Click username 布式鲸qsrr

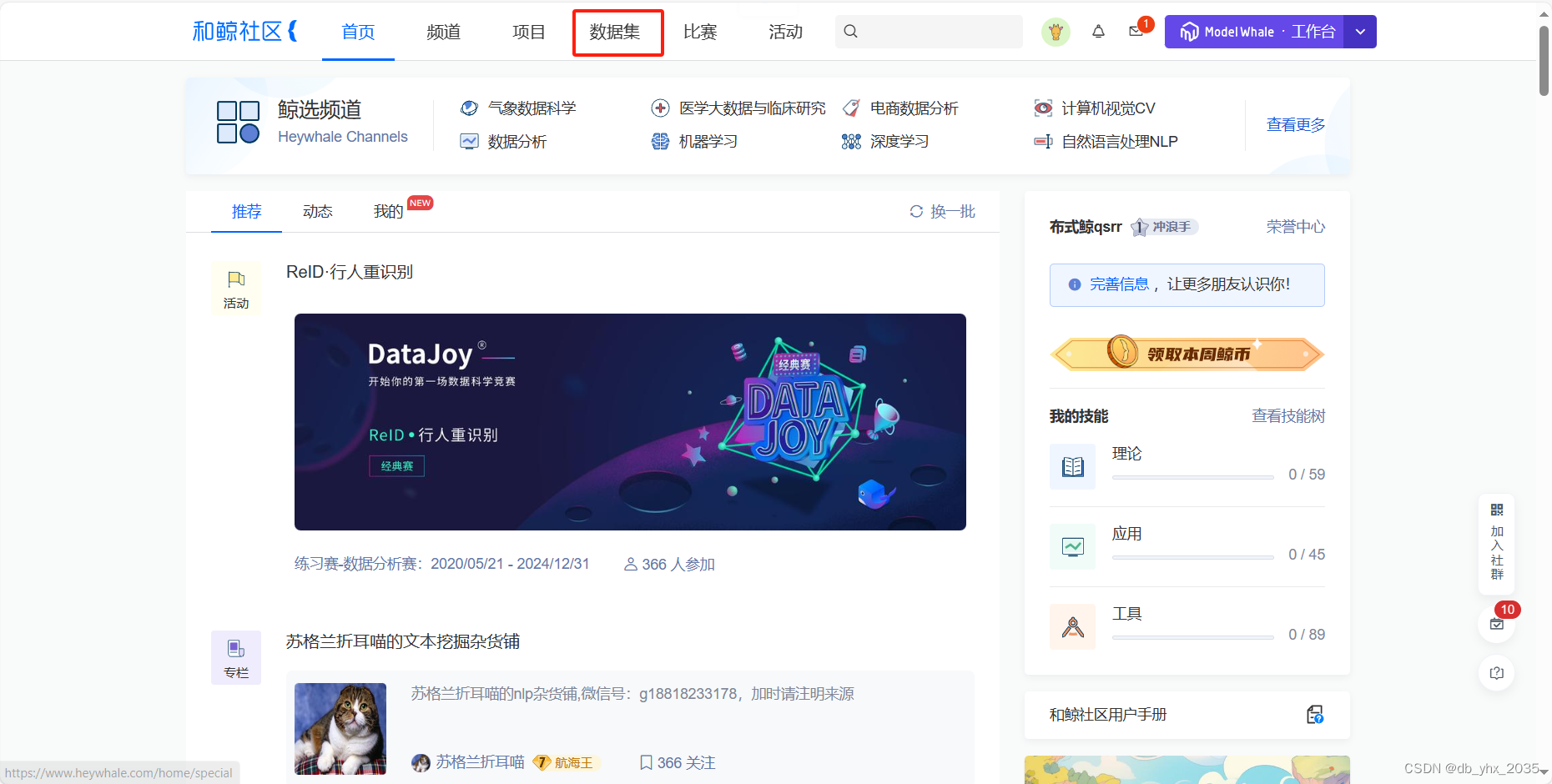point(1086,227)
